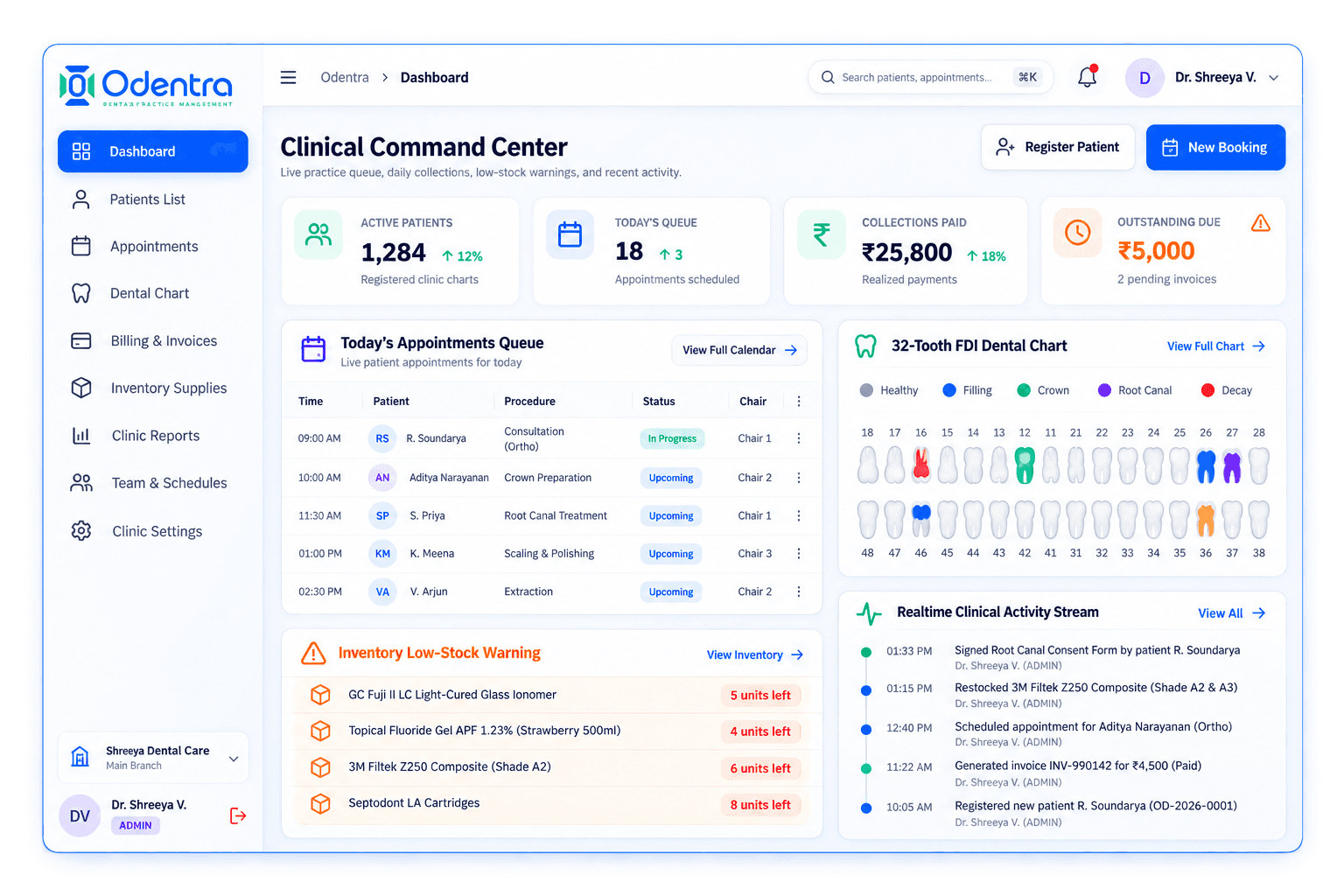The height and width of the screenshot is (896, 1344).
Task: Expand the Shreeya Dental Care branch selector
Action: pyautogui.click(x=154, y=758)
